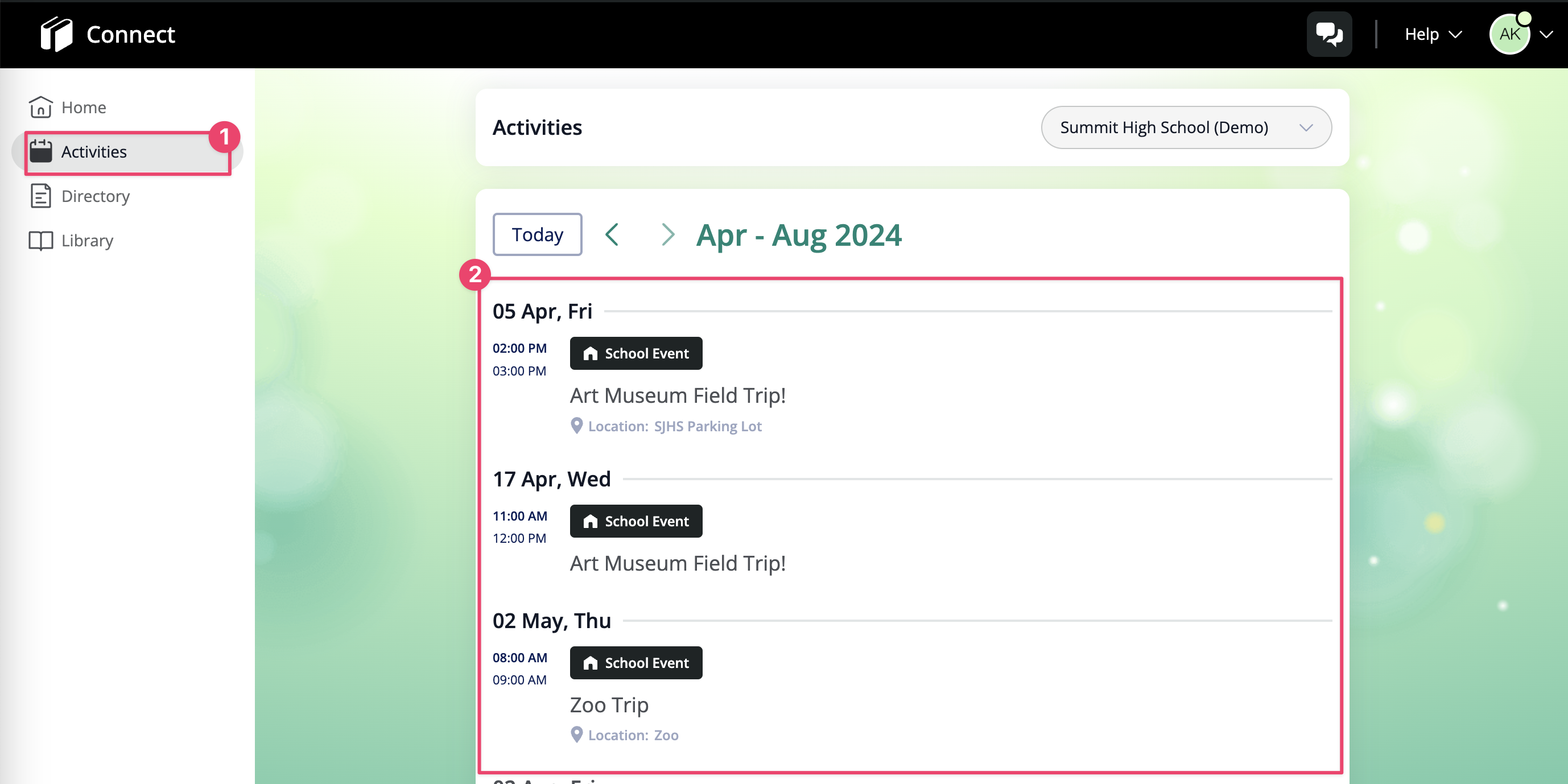Click the Activities calendar icon

coord(41,151)
